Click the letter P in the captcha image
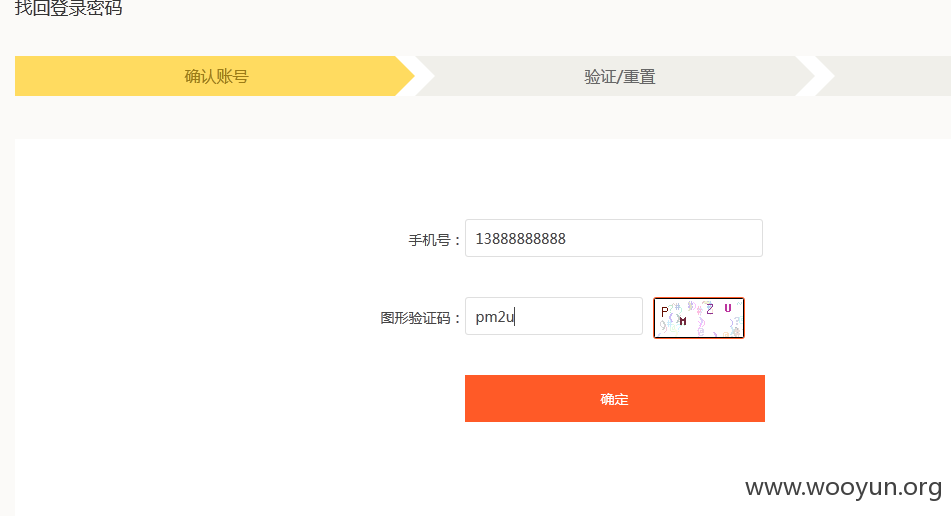The width and height of the screenshot is (951, 516). 665,311
